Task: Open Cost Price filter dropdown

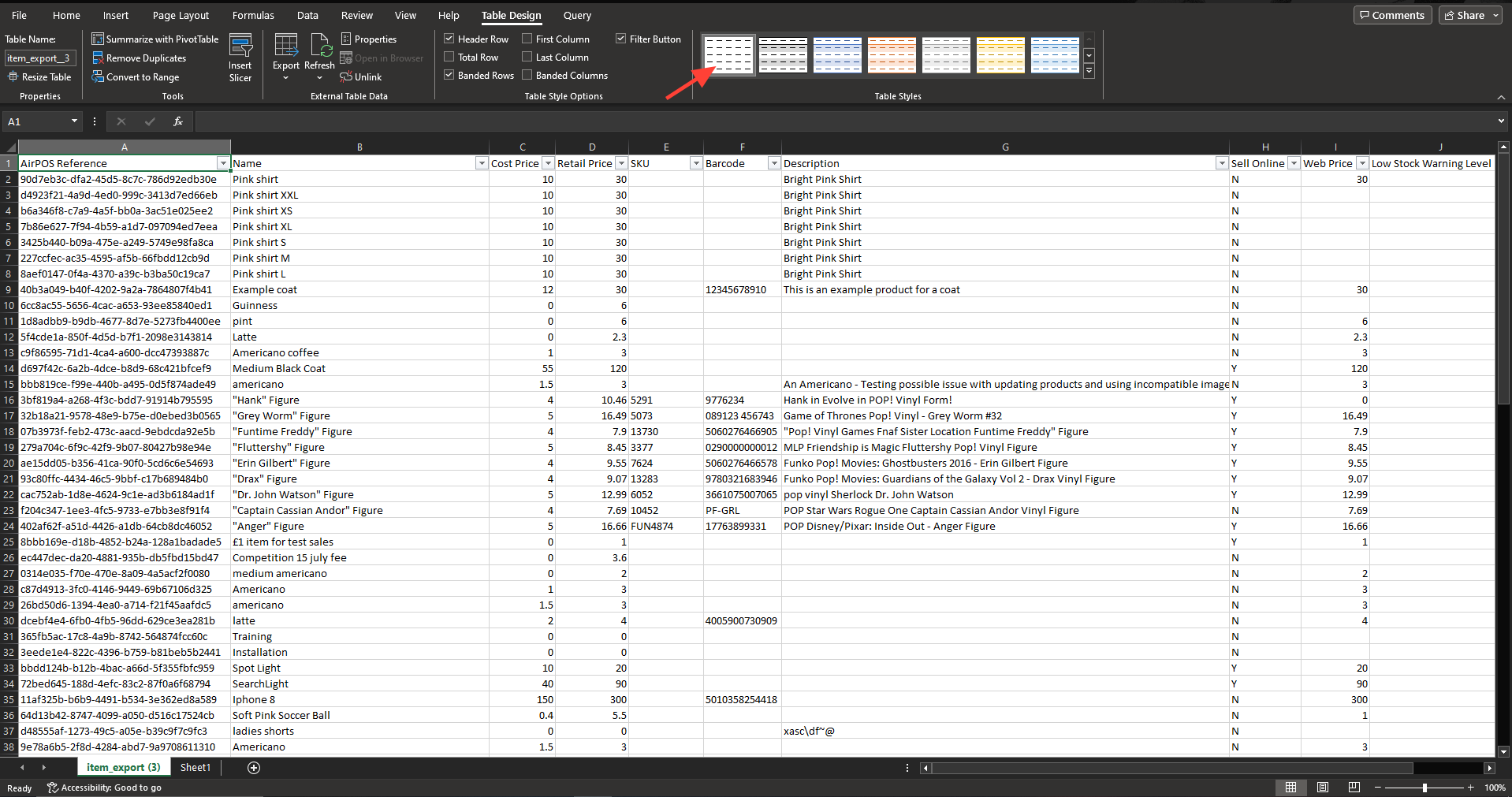Action: [x=548, y=163]
